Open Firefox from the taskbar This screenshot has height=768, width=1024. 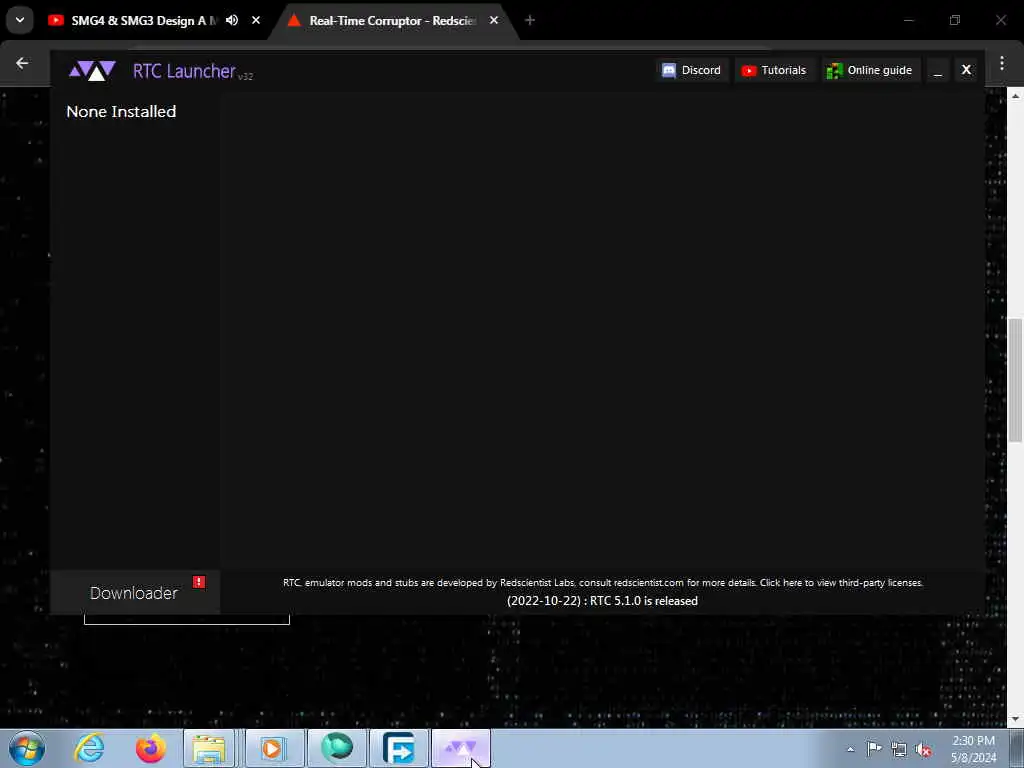coord(150,748)
